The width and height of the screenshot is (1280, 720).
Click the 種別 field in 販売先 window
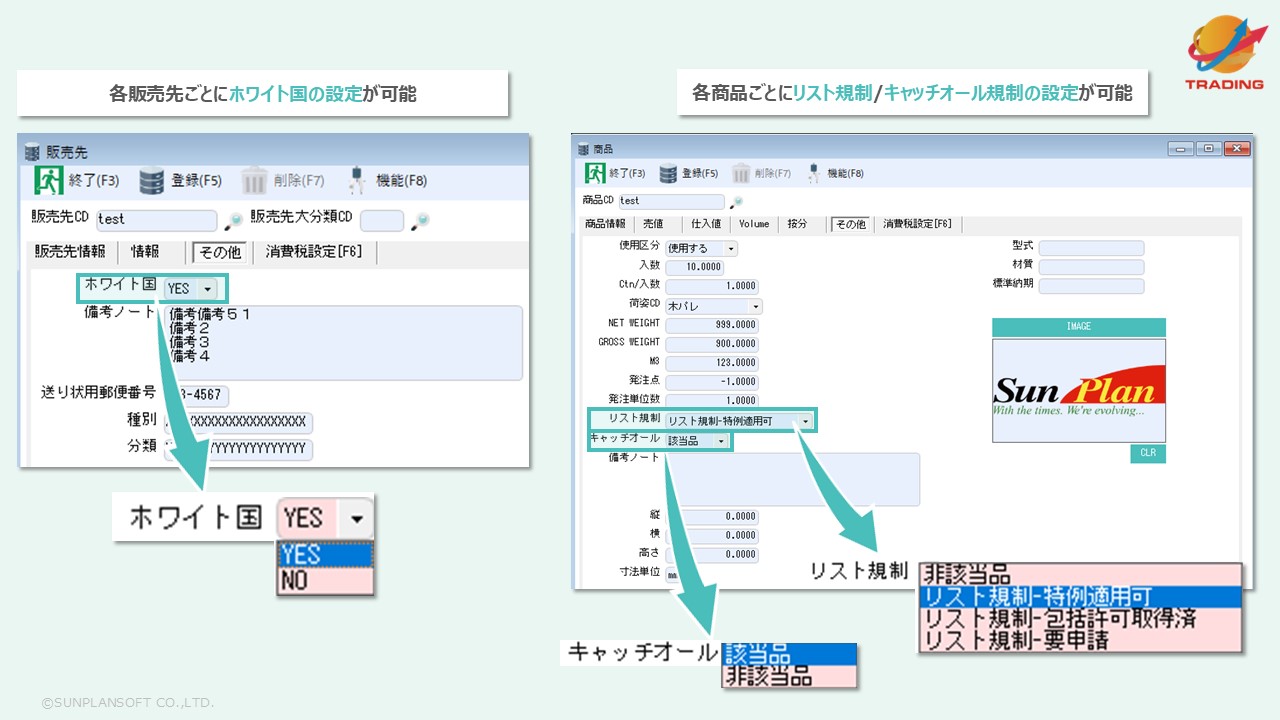pyautogui.click(x=238, y=422)
